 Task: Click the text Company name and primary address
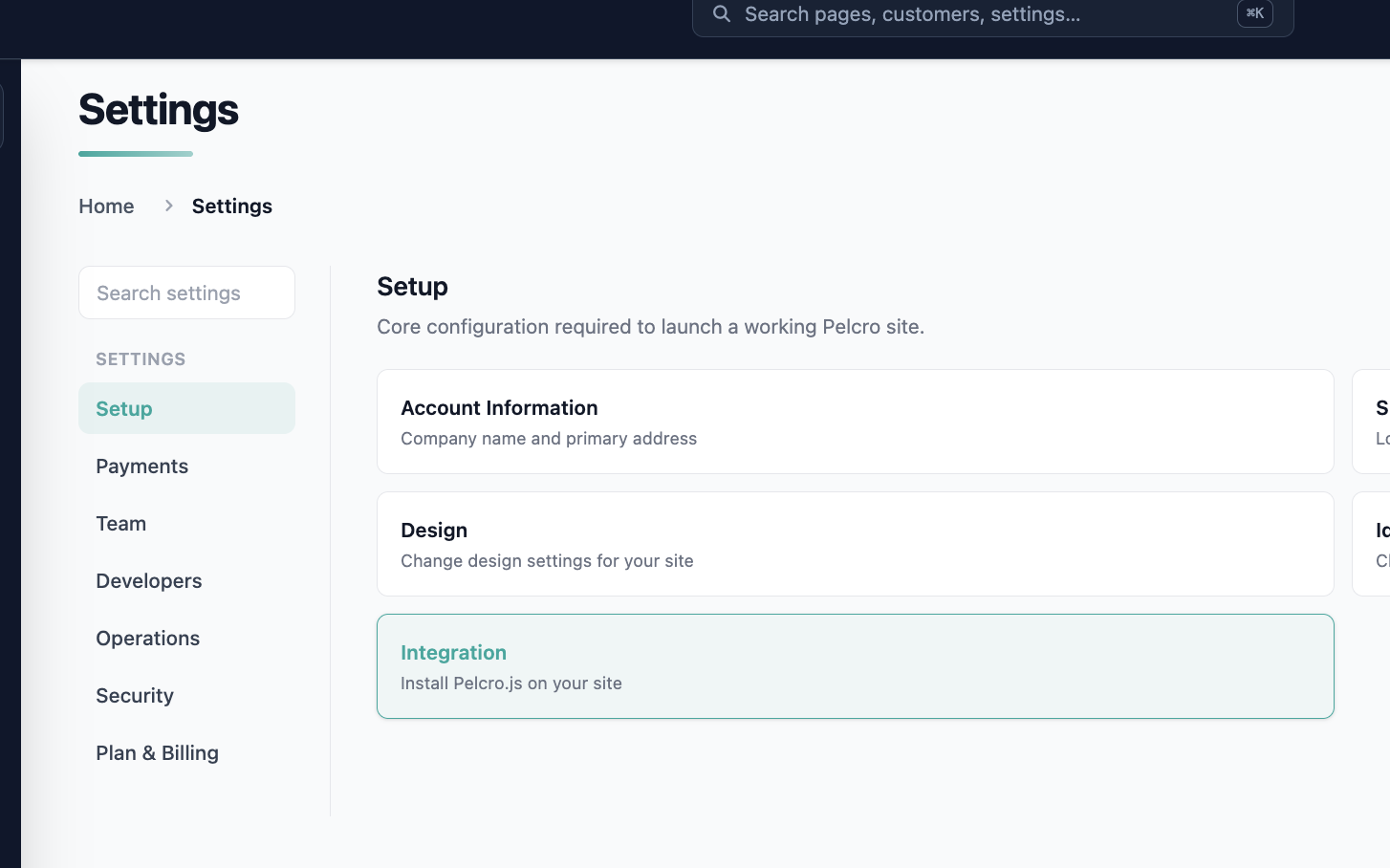549,439
